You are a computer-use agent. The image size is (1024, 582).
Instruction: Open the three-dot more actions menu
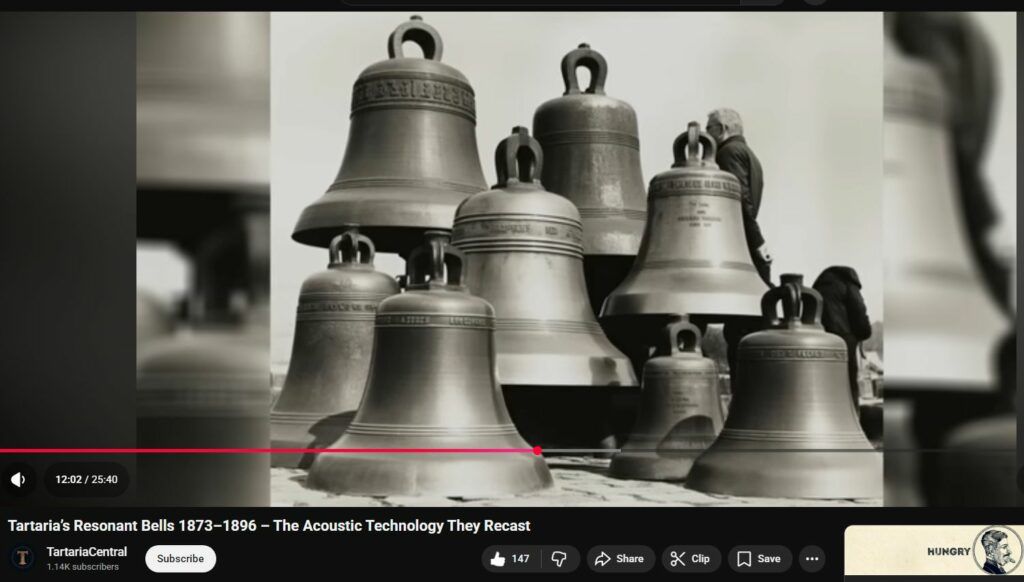pyautogui.click(x=812, y=559)
